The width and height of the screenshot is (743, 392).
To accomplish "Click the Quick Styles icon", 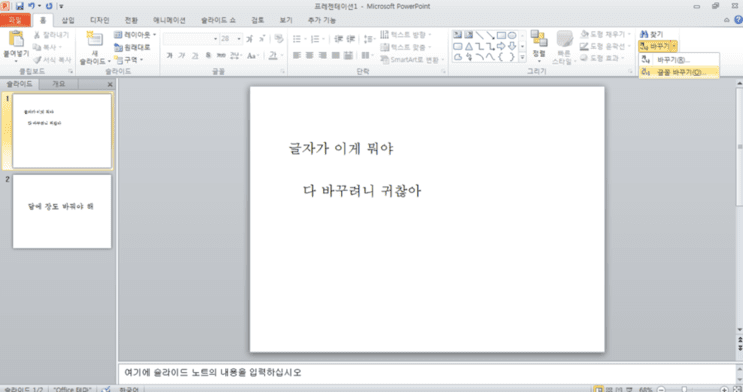I will coord(564,39).
